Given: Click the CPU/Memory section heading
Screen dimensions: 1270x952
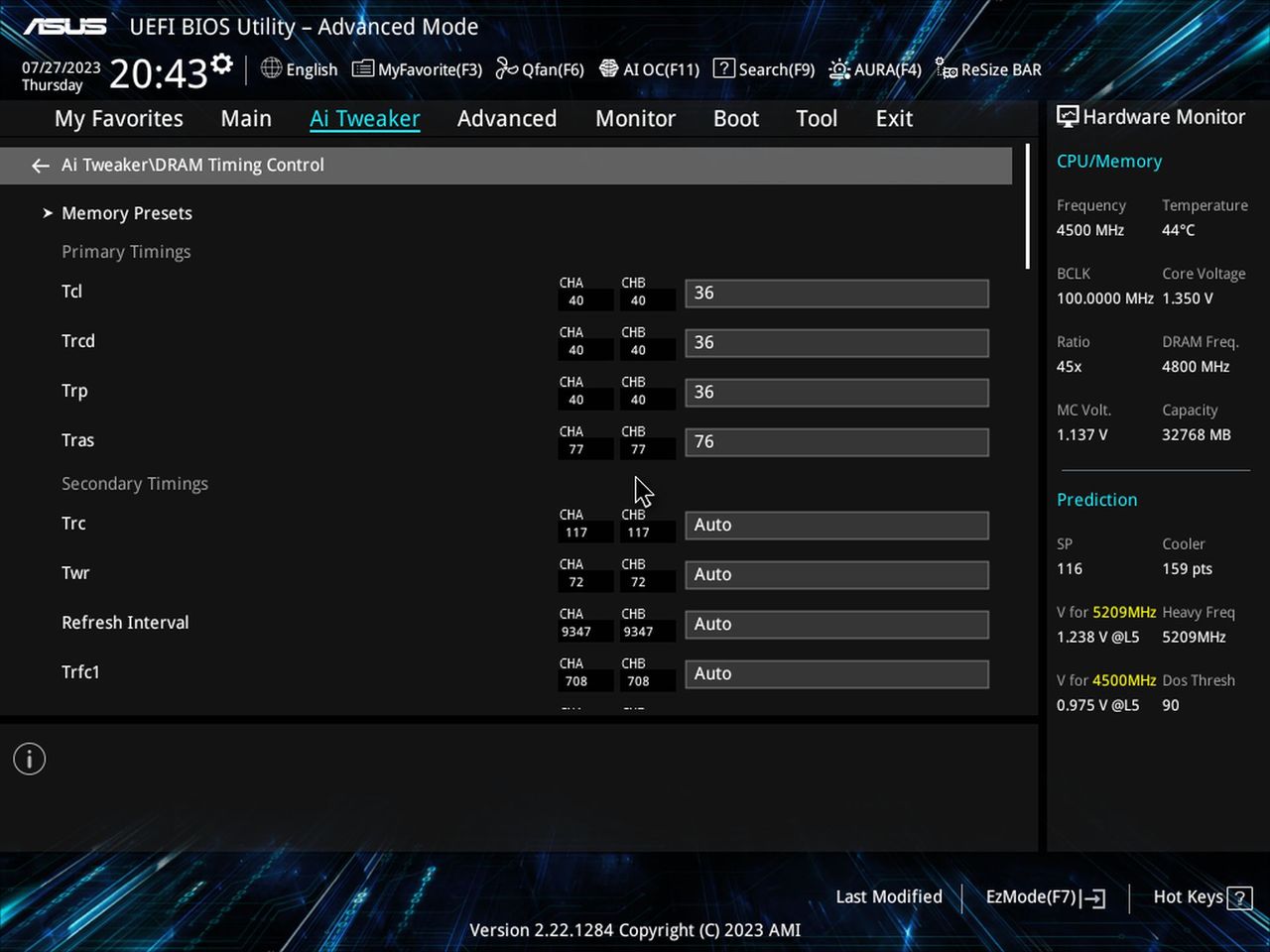Looking at the screenshot, I should [x=1109, y=162].
